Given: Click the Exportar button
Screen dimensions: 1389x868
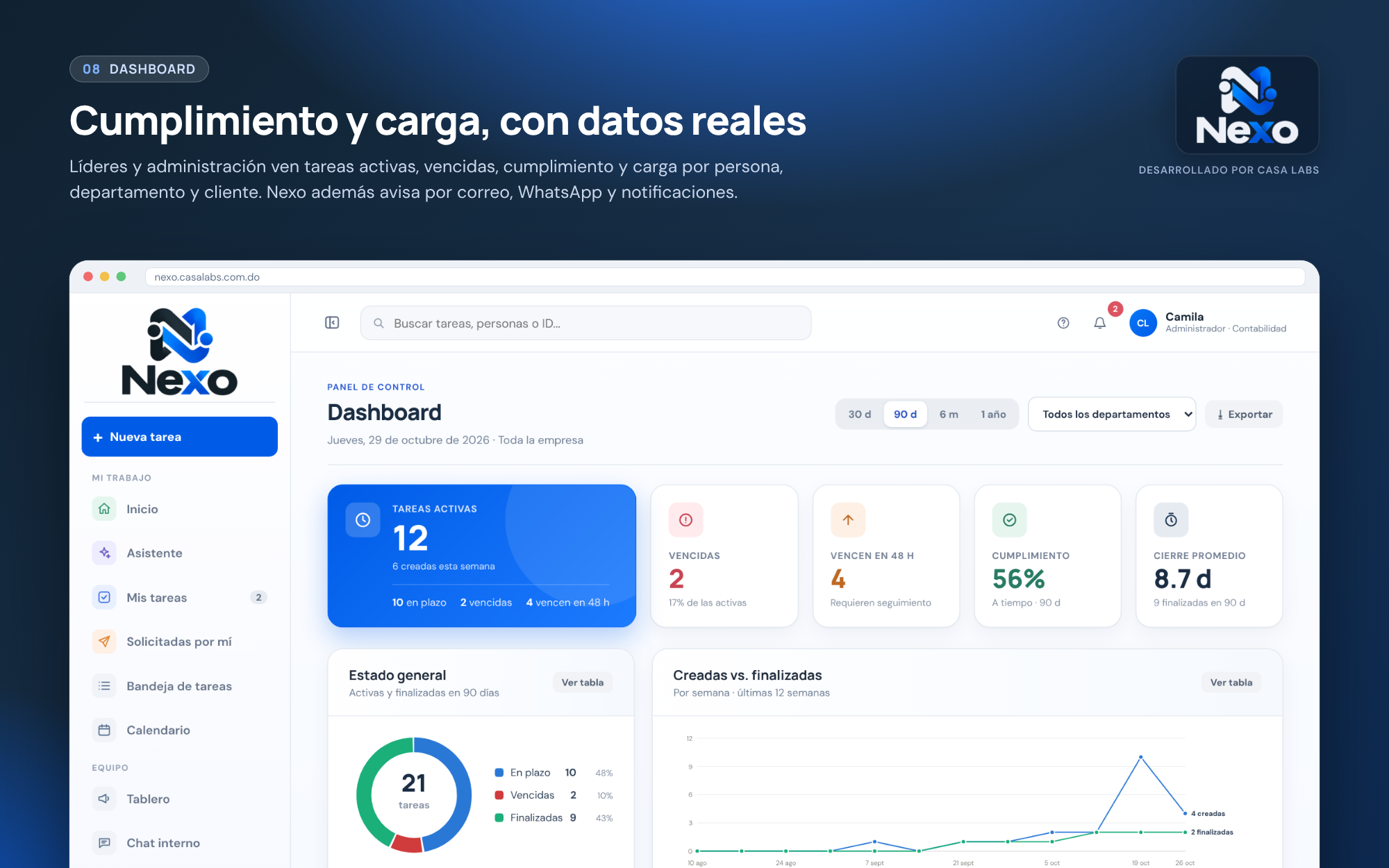Looking at the screenshot, I should [x=1244, y=414].
